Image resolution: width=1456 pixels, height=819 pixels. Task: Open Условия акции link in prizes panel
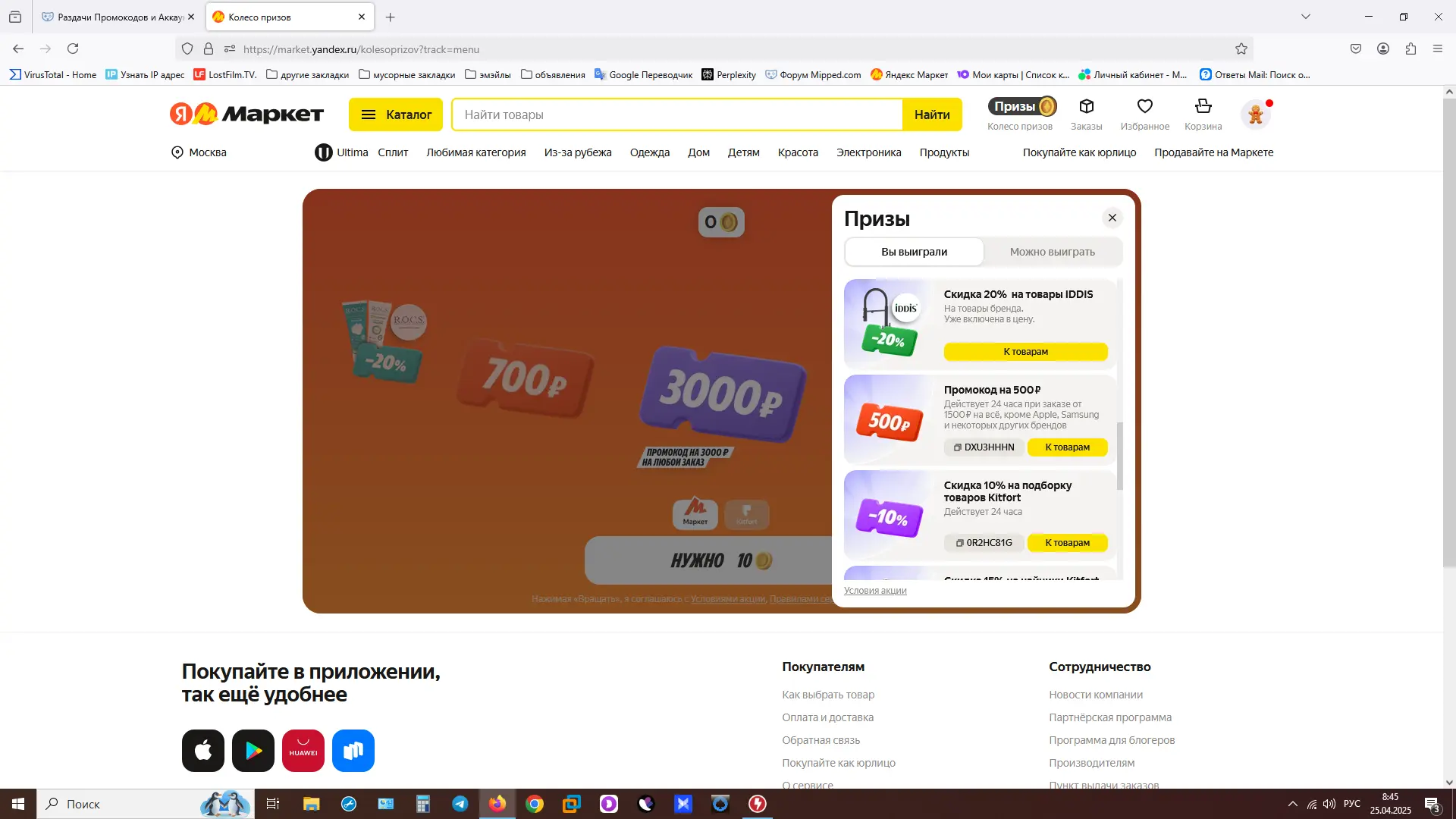pos(875,591)
